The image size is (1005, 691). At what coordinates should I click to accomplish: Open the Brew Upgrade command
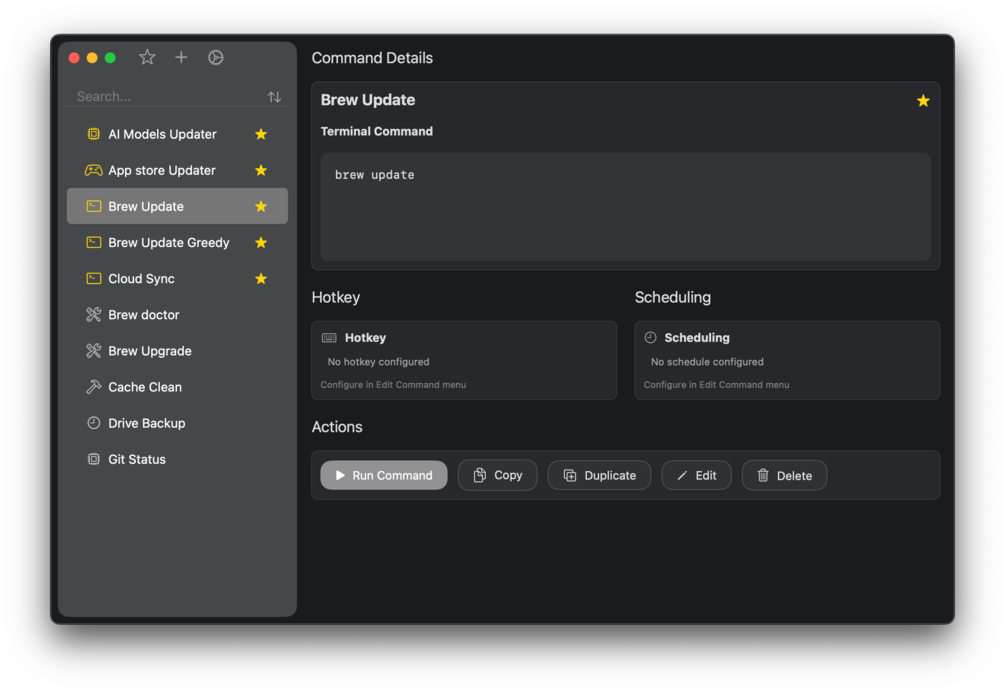[178, 351]
